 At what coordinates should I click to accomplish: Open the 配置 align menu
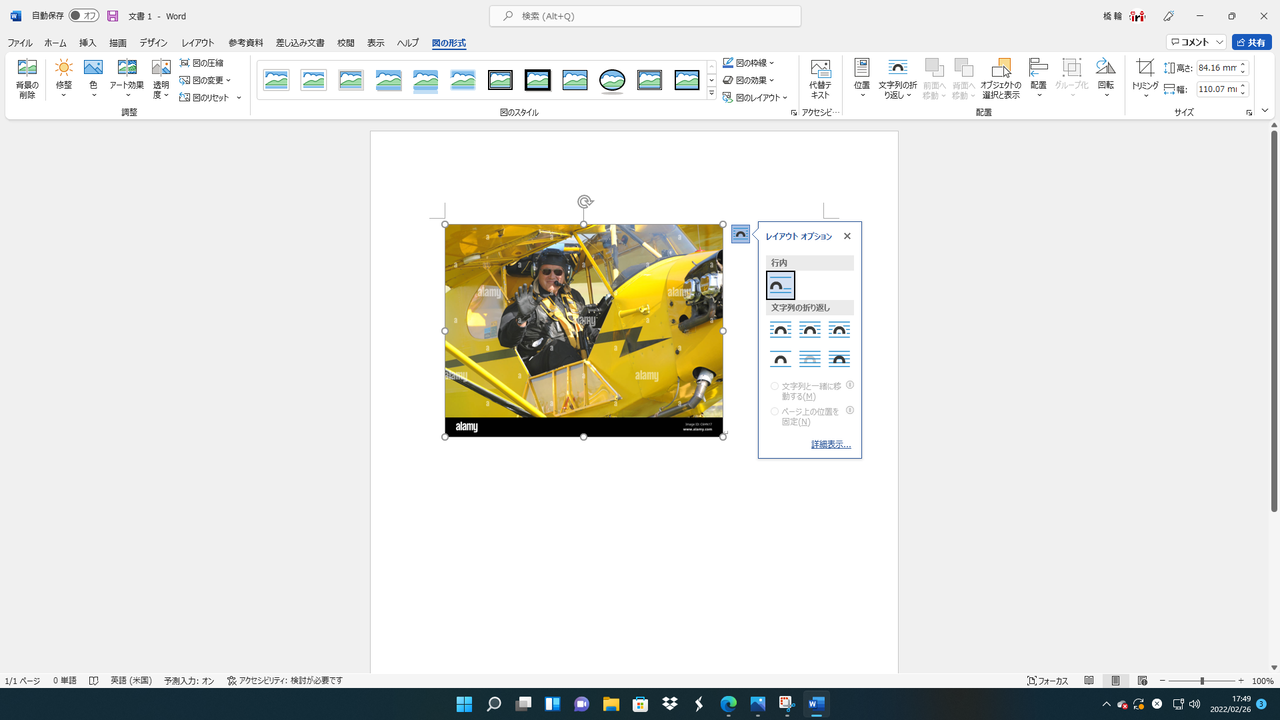tap(1038, 79)
